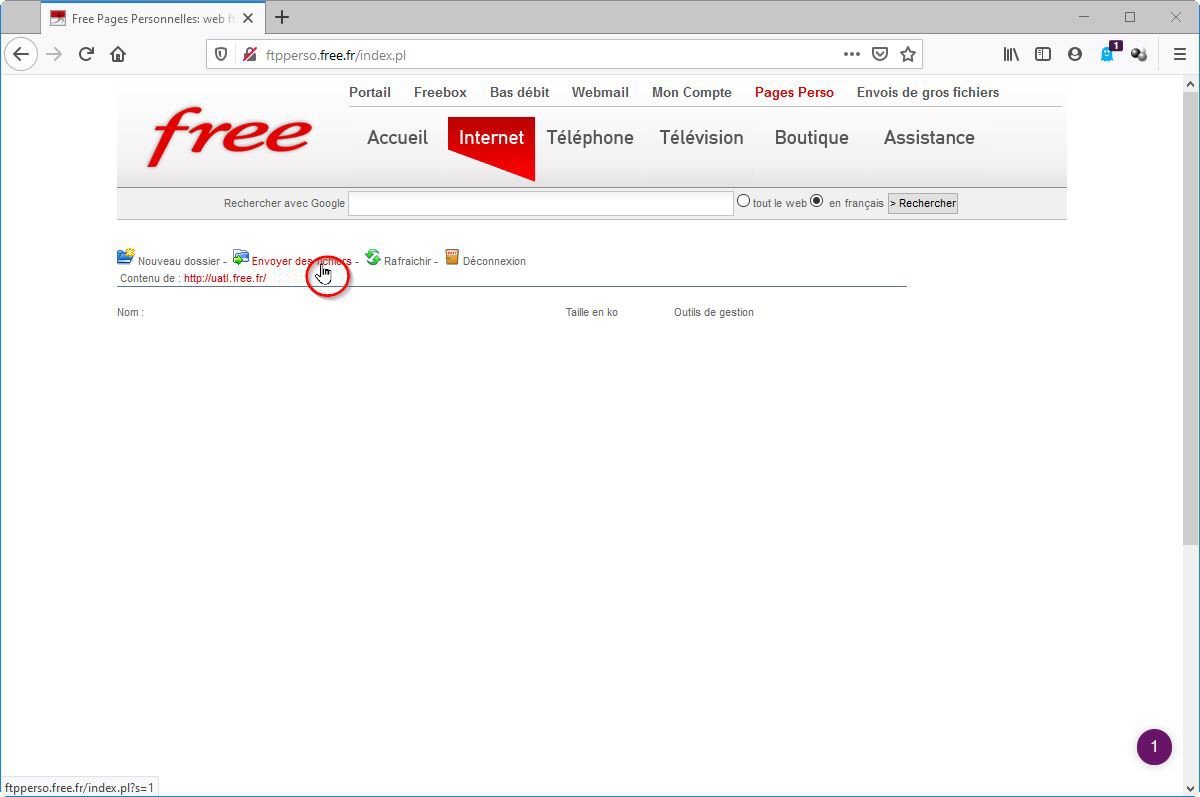The image size is (1200, 797).
Task: Click the Rechercher search button
Action: pyautogui.click(x=923, y=203)
